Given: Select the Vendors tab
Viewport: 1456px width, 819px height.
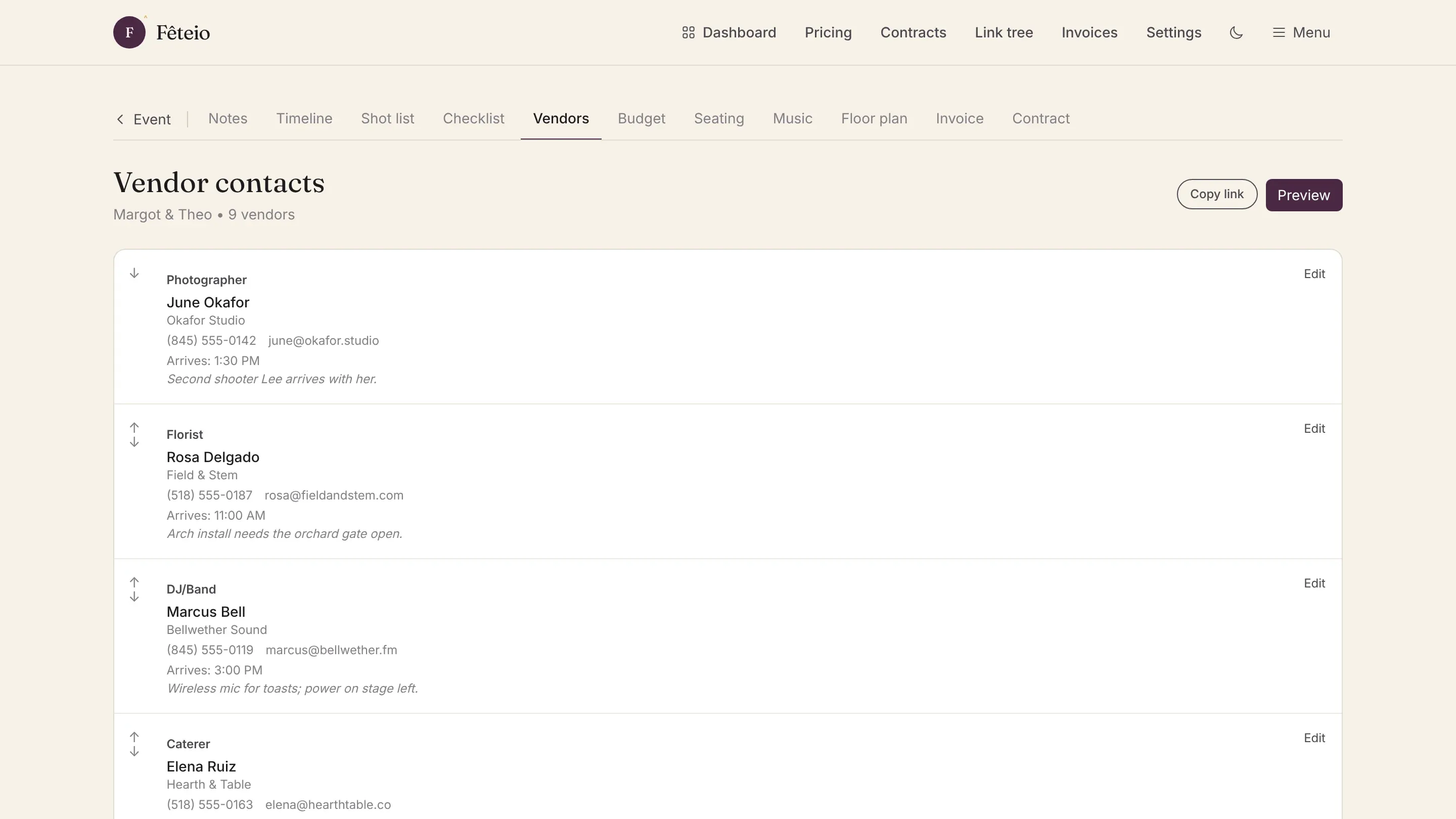Looking at the screenshot, I should click(x=561, y=118).
